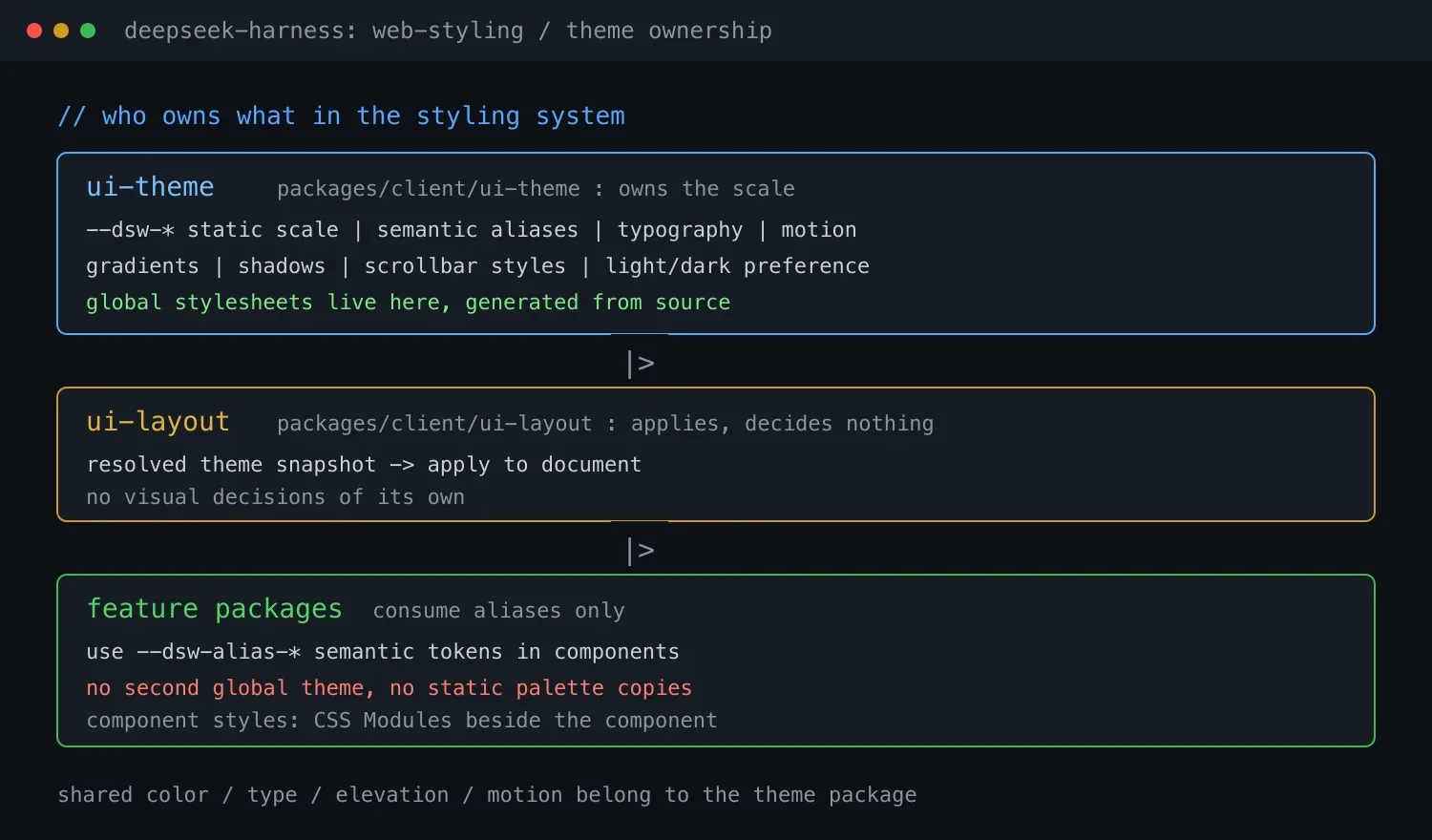The image size is (1432, 840).
Task: Select the "--dsw-* static scale" text
Action: point(212,230)
